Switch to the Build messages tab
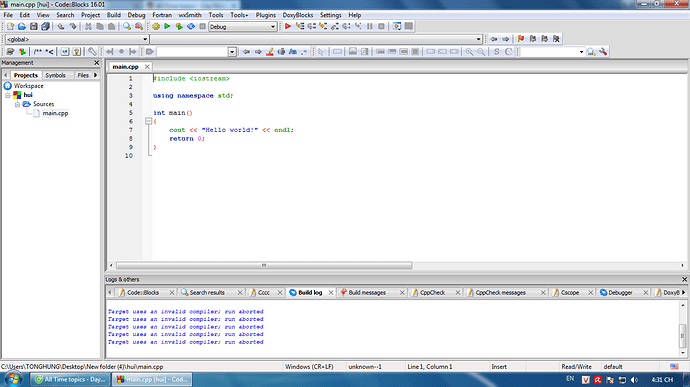 [x=367, y=292]
